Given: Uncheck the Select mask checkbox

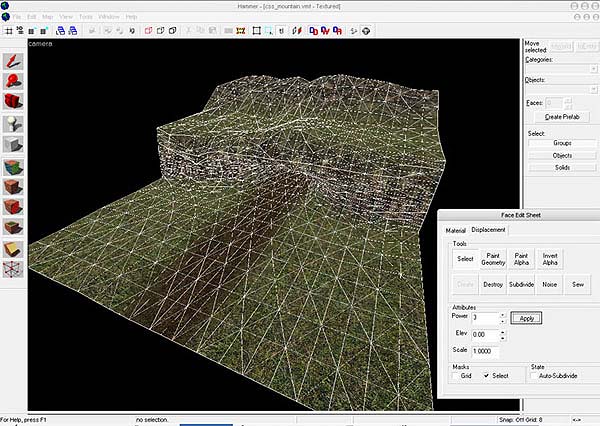Looking at the screenshot, I should [485, 376].
